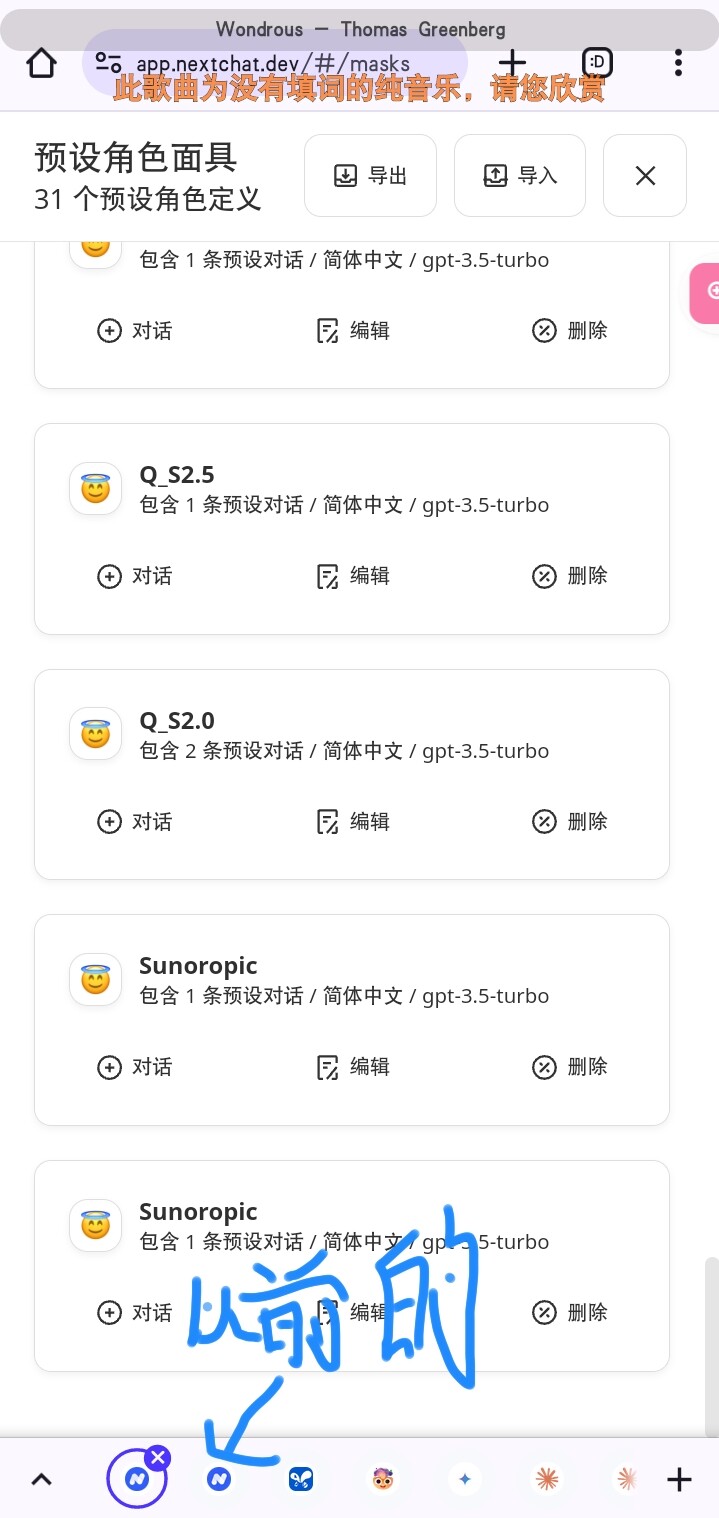Viewport: 719px width, 1518px height.
Task: Edit the Q_S2.0 mask
Action: click(352, 822)
